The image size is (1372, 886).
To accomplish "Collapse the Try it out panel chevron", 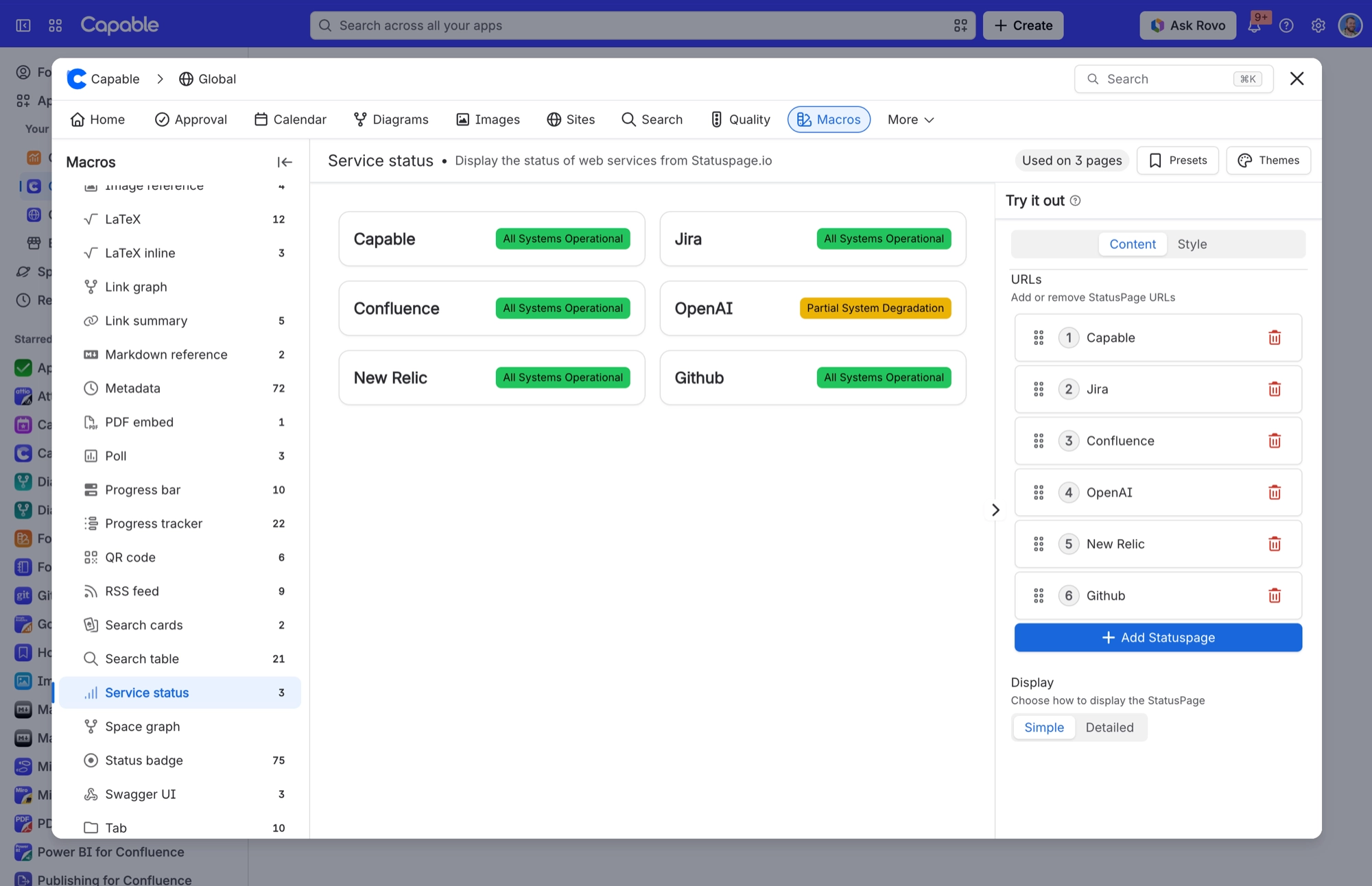I will coord(995,510).
